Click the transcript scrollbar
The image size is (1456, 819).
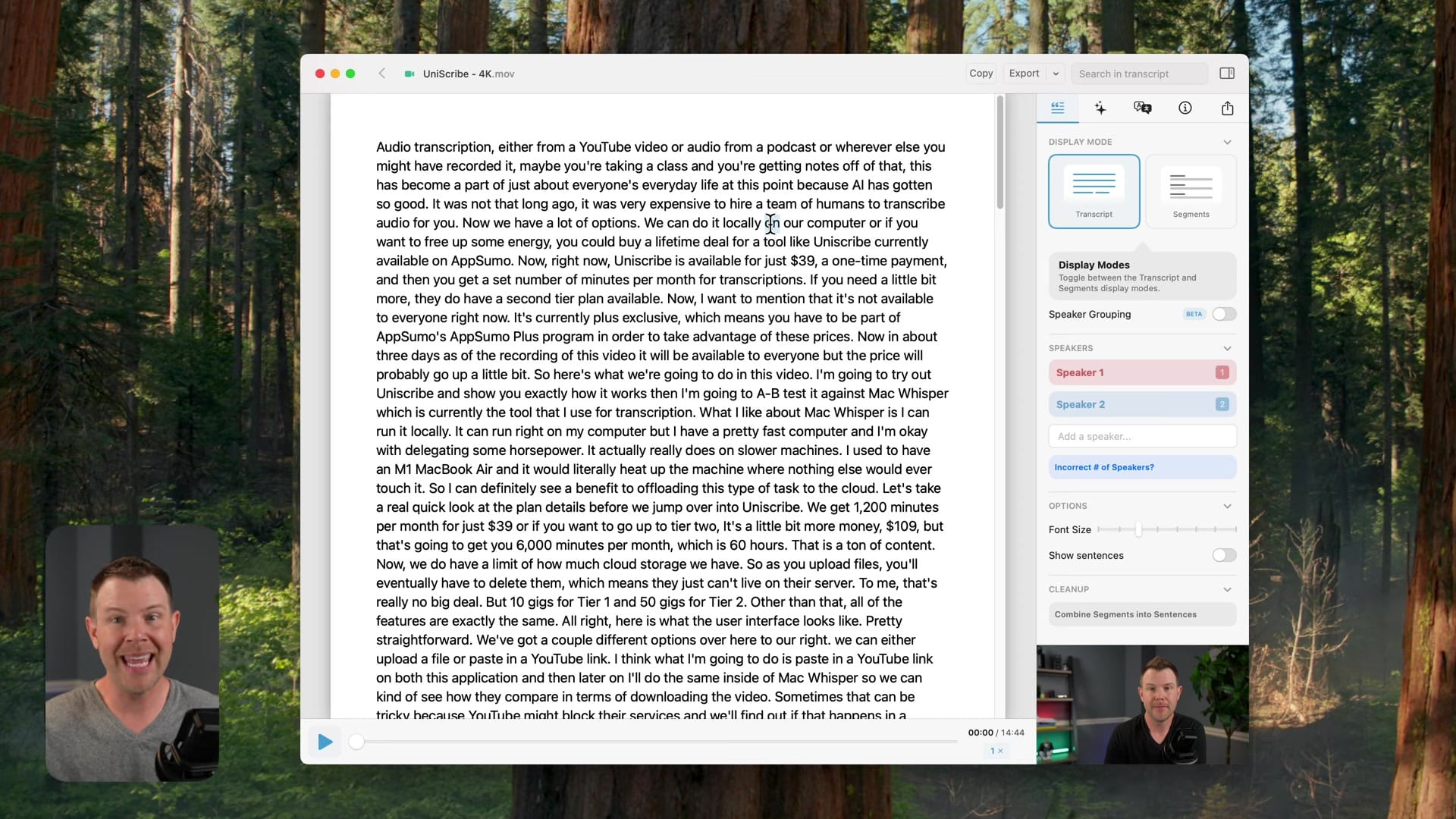pos(1000,152)
